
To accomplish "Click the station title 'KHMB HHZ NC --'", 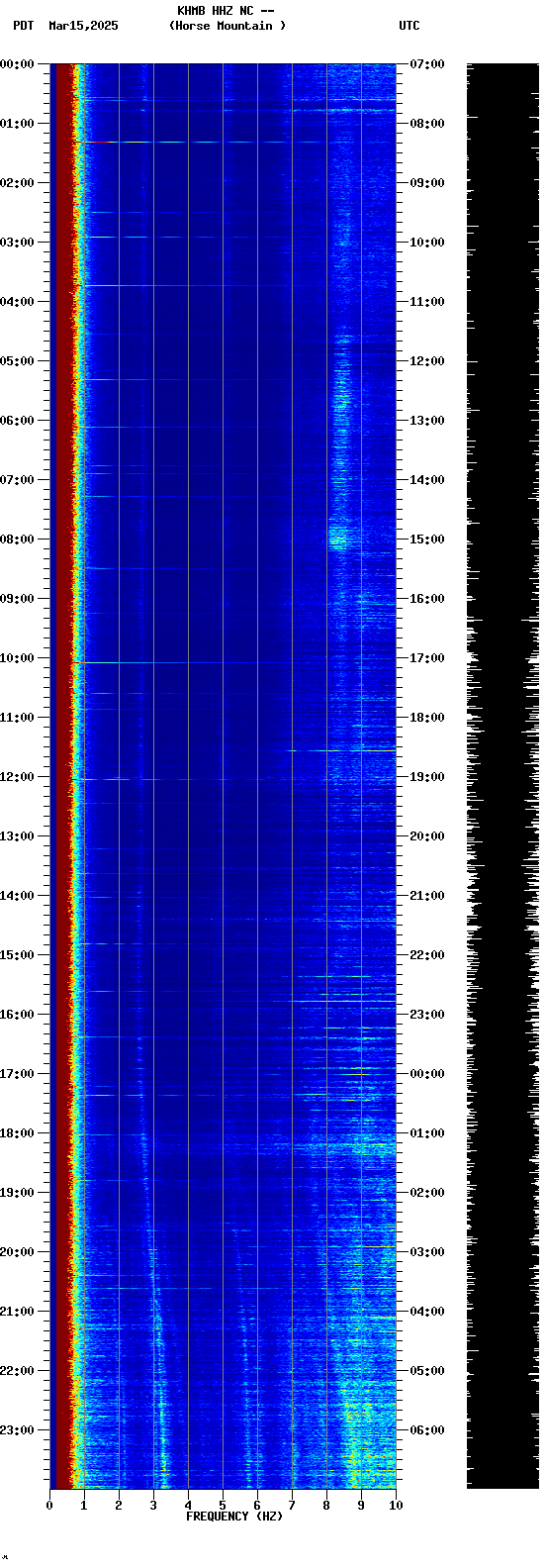I will (226, 11).
